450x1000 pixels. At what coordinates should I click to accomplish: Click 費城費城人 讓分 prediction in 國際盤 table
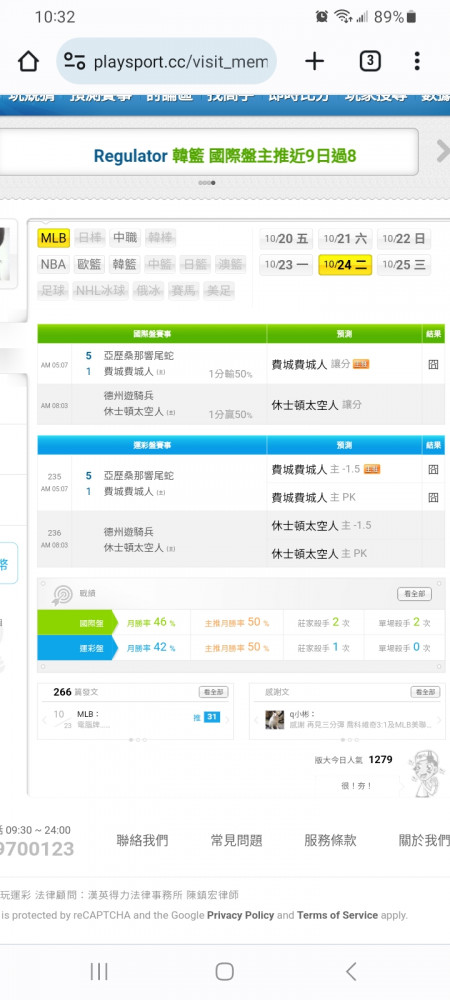click(311, 365)
